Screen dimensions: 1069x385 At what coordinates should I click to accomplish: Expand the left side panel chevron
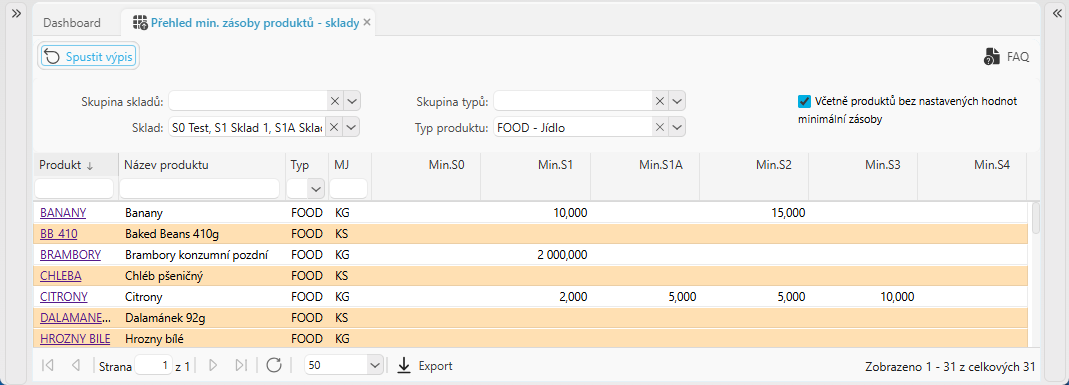tap(16, 13)
